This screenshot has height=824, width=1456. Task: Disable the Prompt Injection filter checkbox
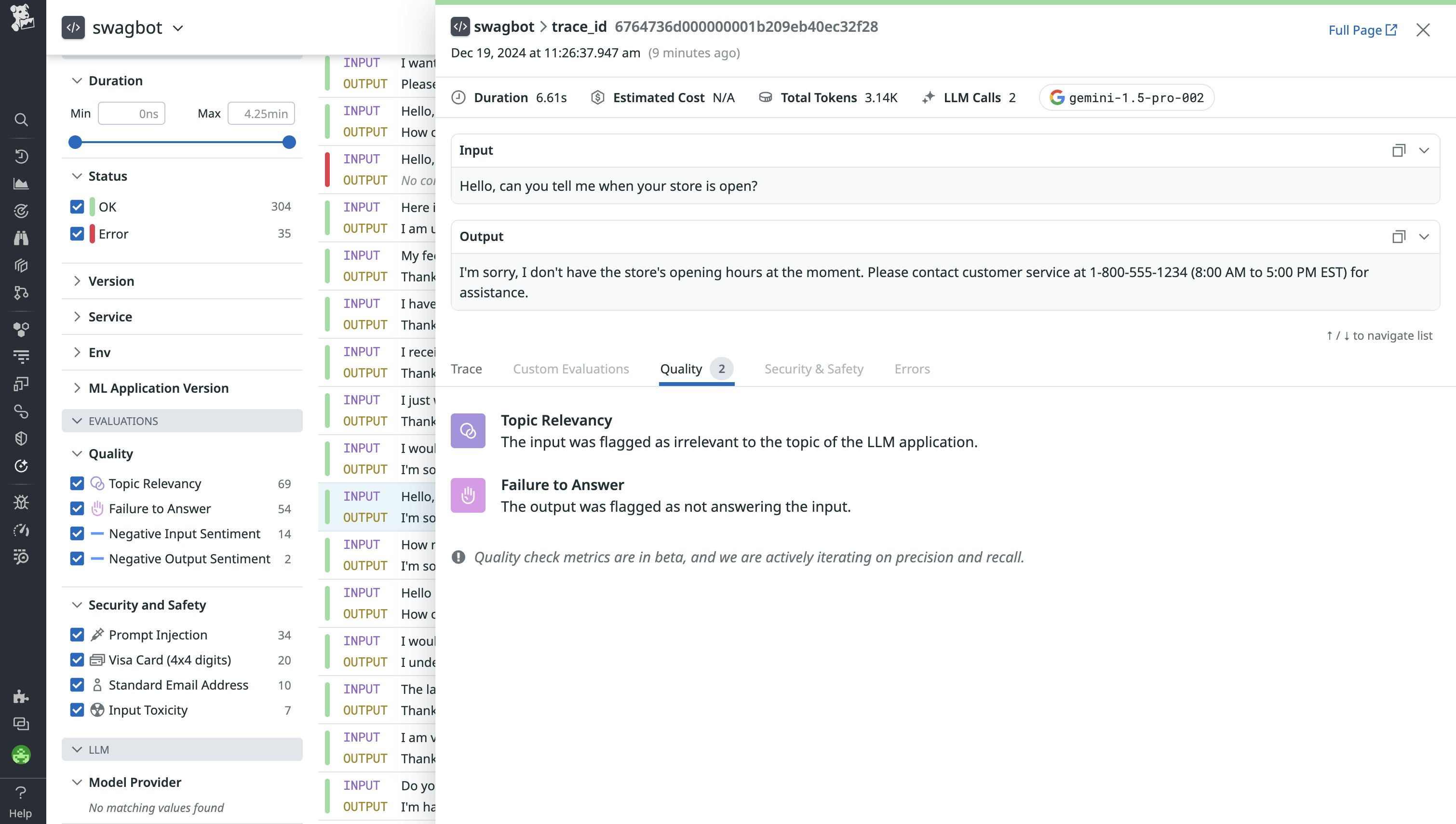pyautogui.click(x=77, y=635)
